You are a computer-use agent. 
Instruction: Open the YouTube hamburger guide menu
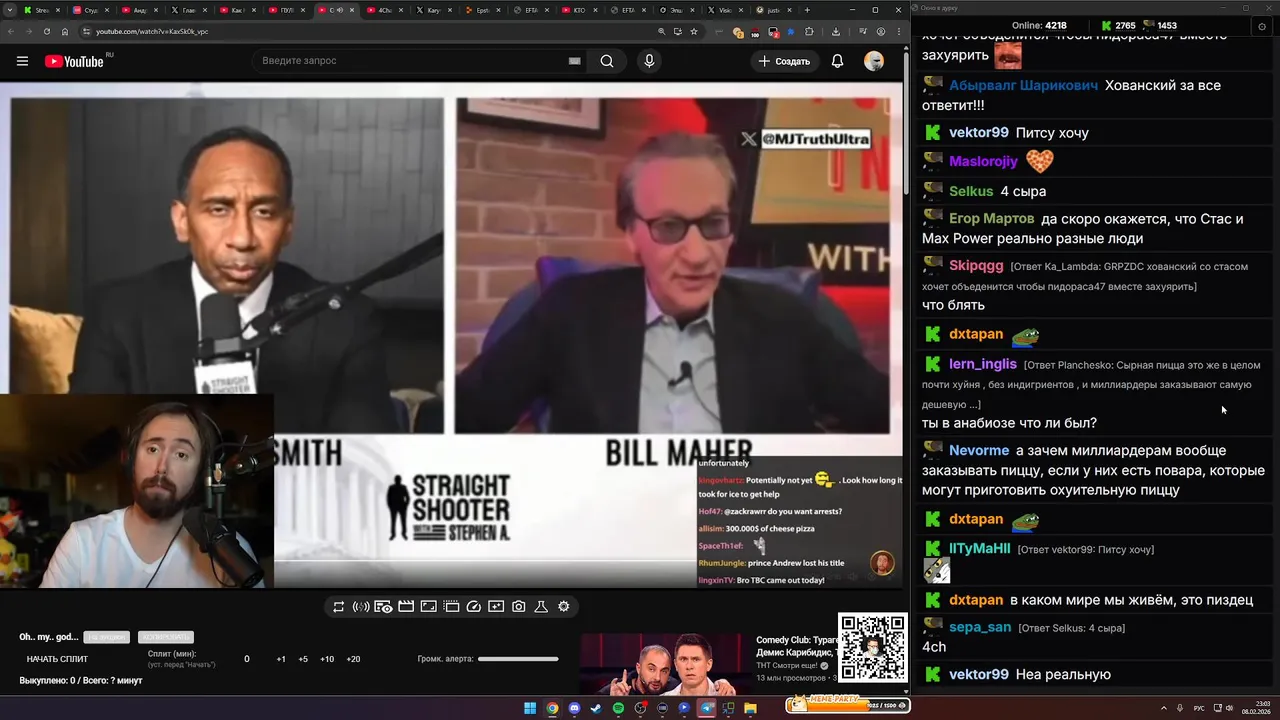[22, 61]
